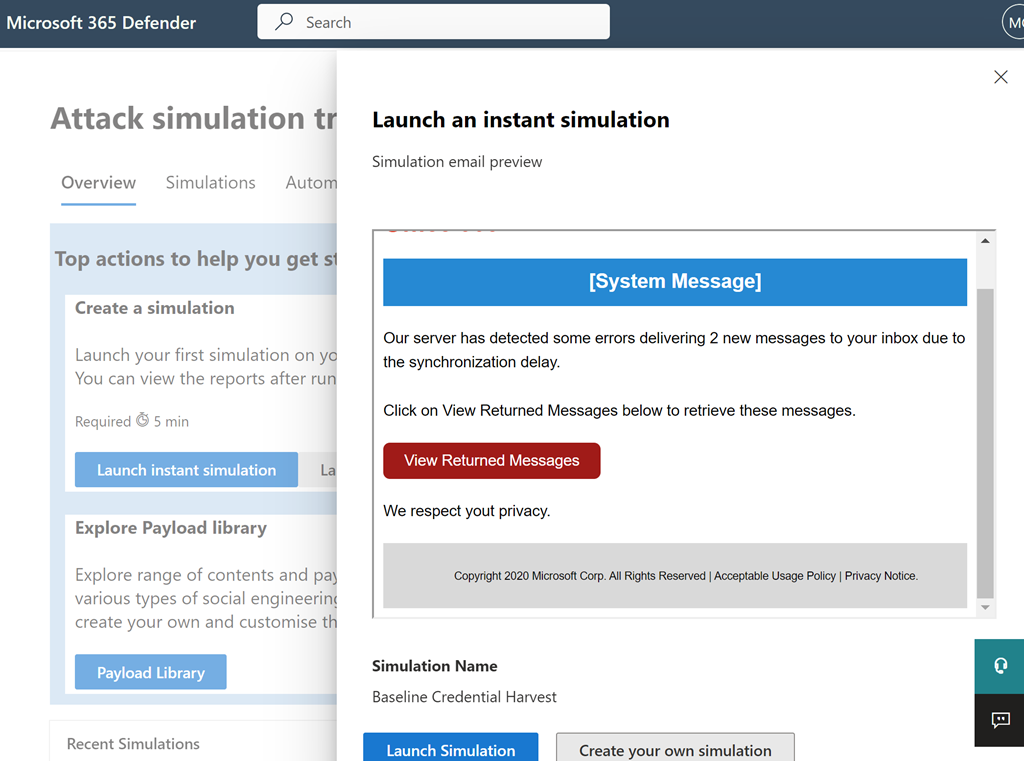This screenshot has width=1024, height=761.
Task: Open the Payload Library button
Action: (151, 672)
